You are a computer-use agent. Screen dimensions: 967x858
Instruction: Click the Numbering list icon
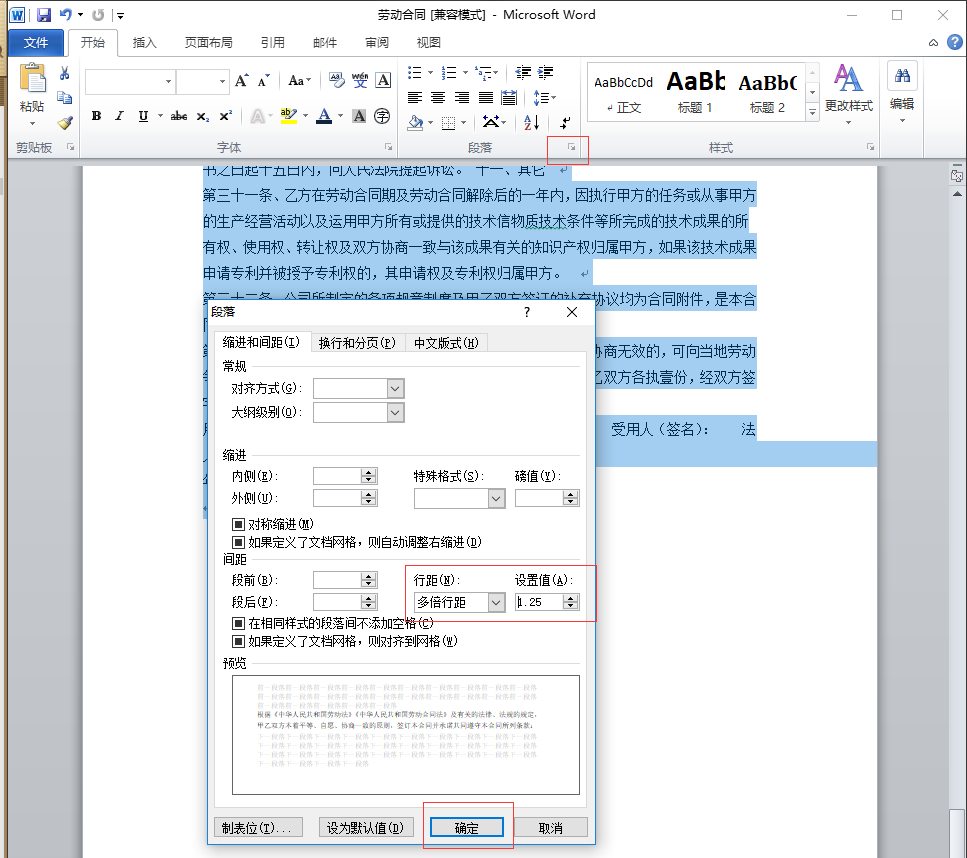click(x=449, y=73)
